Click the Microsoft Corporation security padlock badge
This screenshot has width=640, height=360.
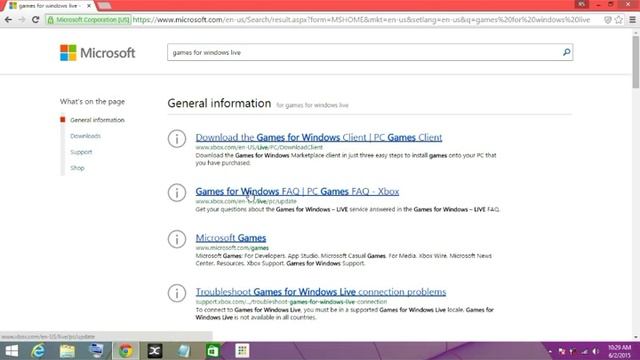tap(88, 20)
